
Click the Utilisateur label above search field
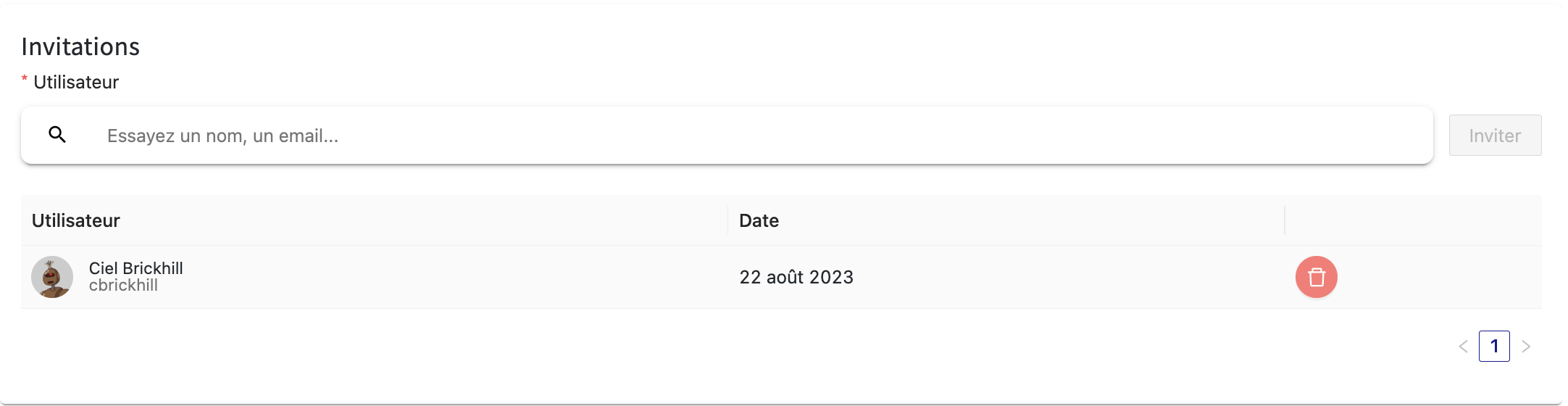[76, 82]
